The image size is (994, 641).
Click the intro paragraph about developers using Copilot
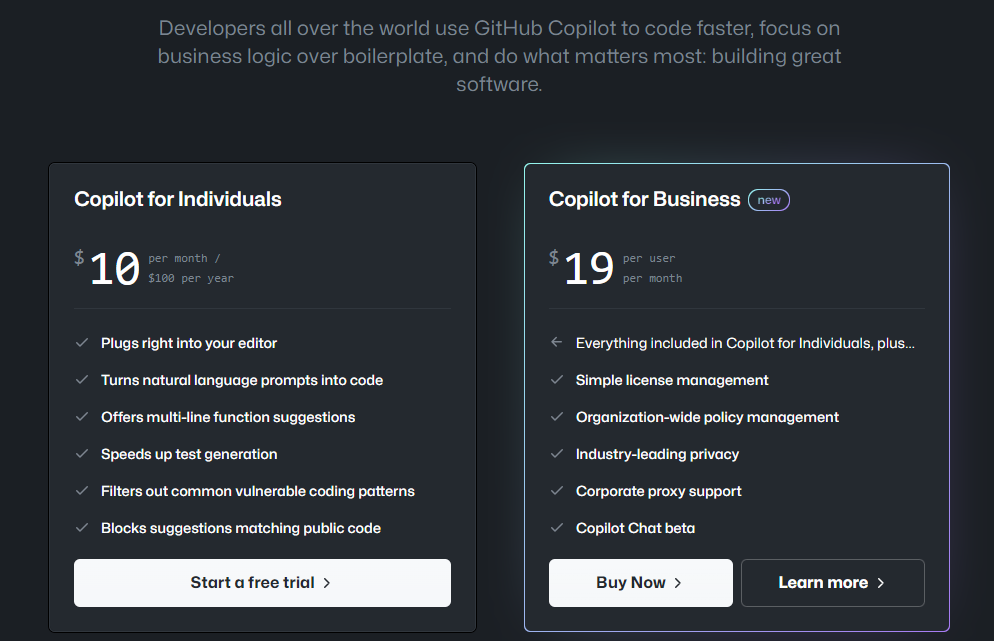coord(500,56)
